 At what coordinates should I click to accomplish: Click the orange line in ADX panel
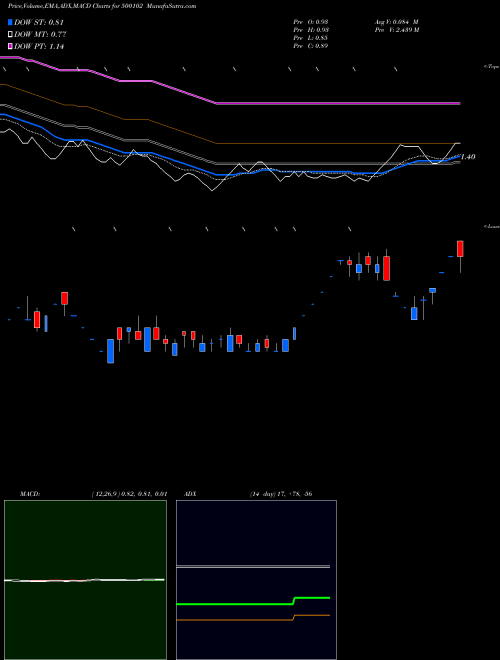point(253,618)
